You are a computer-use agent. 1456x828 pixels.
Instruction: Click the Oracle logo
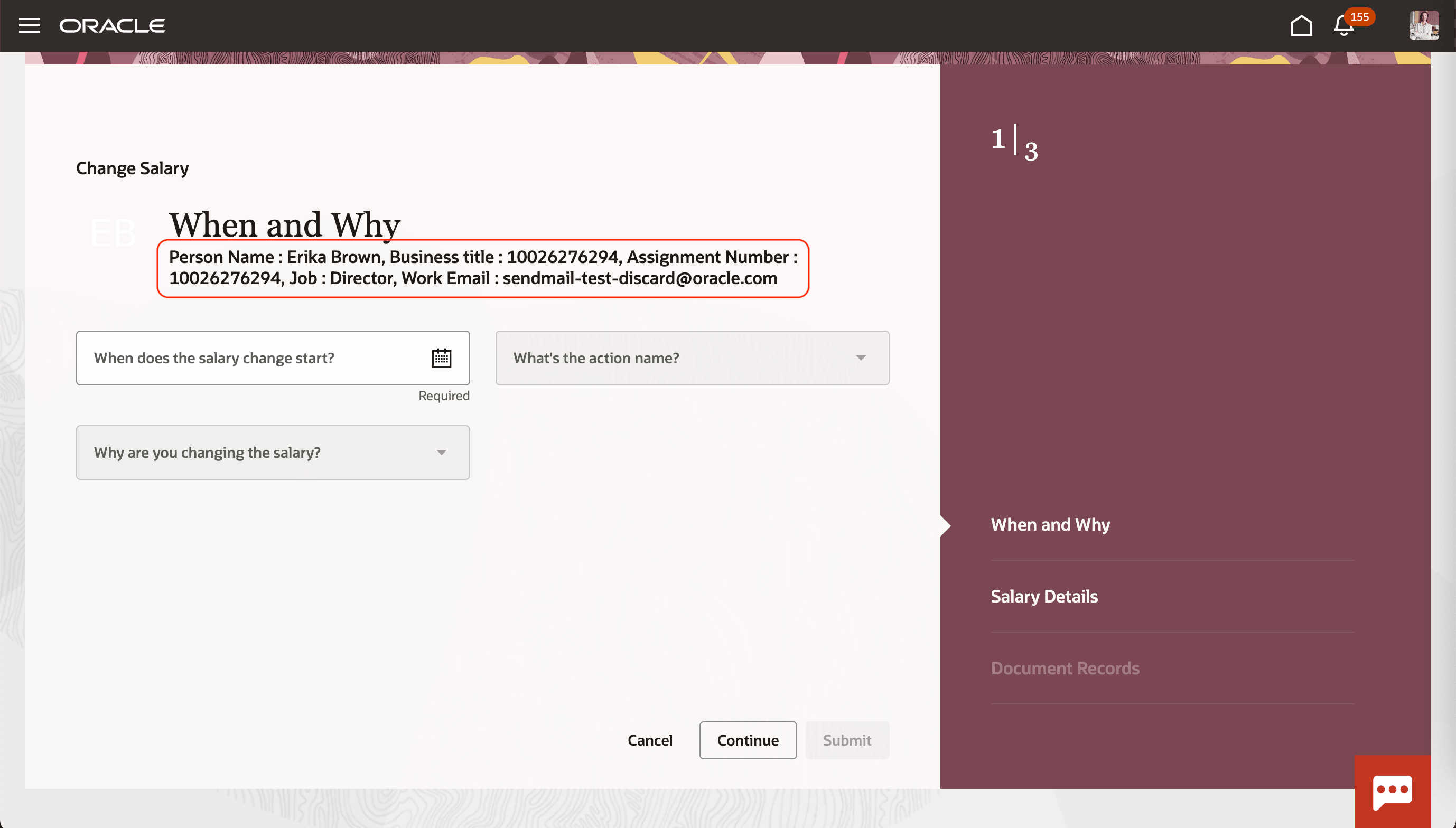point(112,25)
